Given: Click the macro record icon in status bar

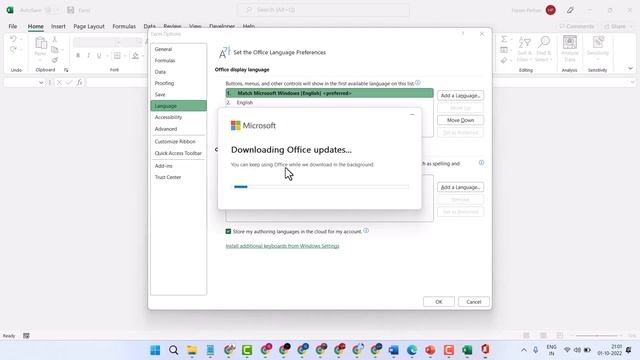Looking at the screenshot, I should 26,336.
